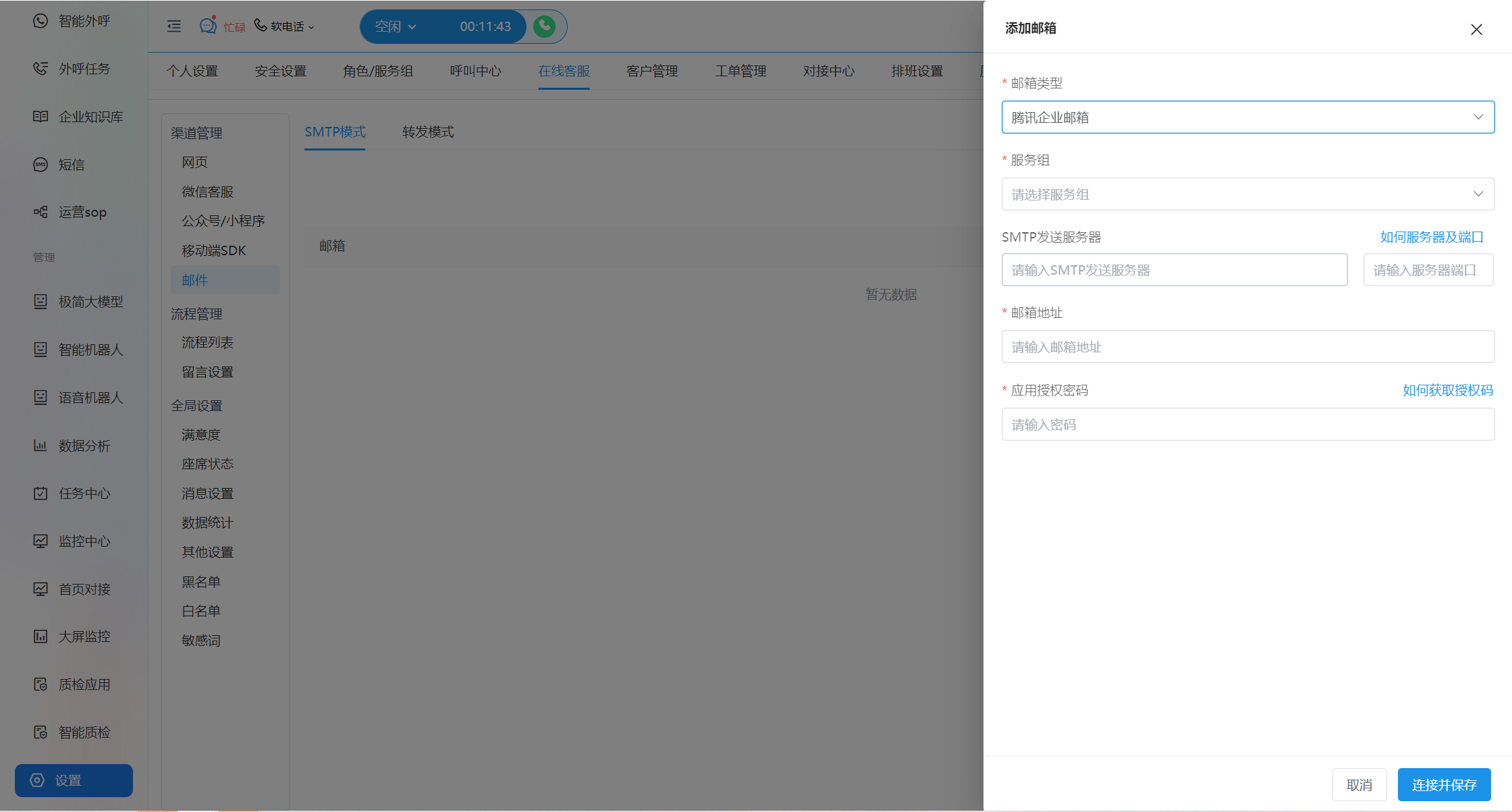Open the 呼叫中心 tab
The width and height of the screenshot is (1512, 812).
pos(476,71)
